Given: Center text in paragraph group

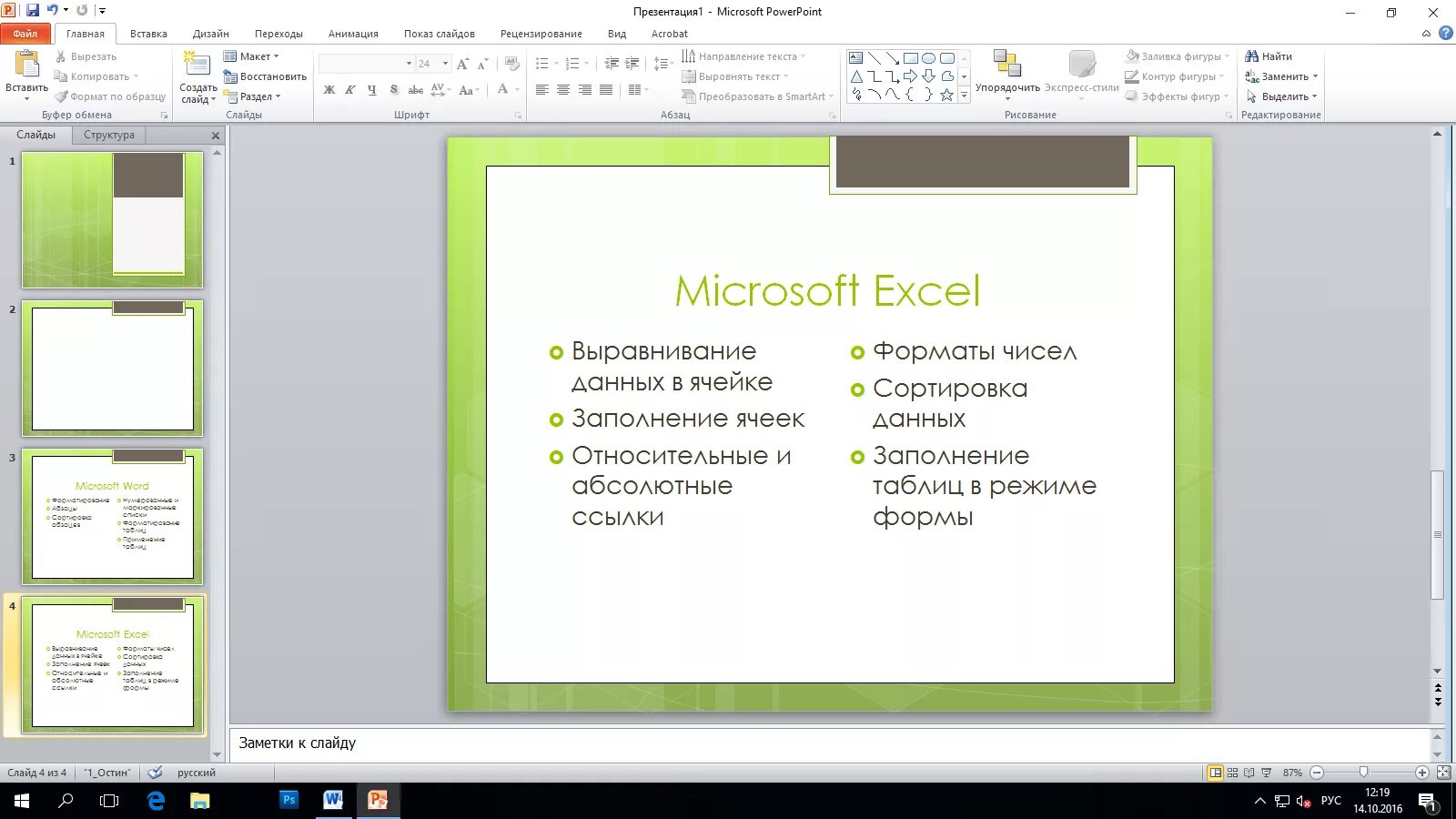Looking at the screenshot, I should click(563, 90).
